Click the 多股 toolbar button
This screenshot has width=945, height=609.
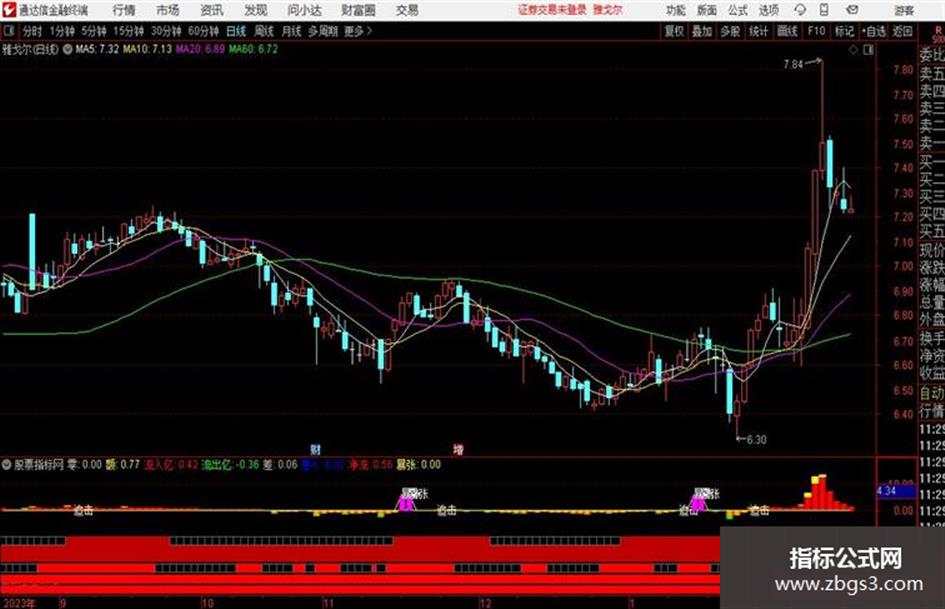pos(730,31)
